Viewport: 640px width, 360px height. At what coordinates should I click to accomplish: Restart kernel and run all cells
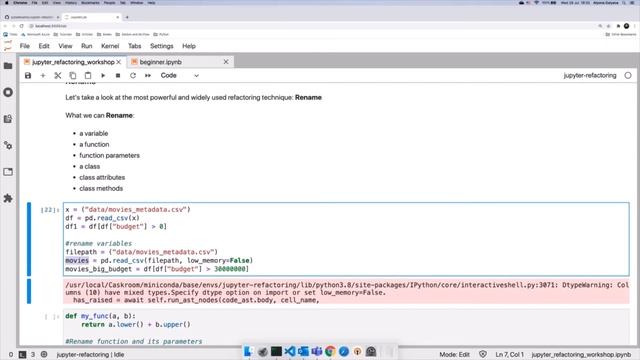[148, 76]
